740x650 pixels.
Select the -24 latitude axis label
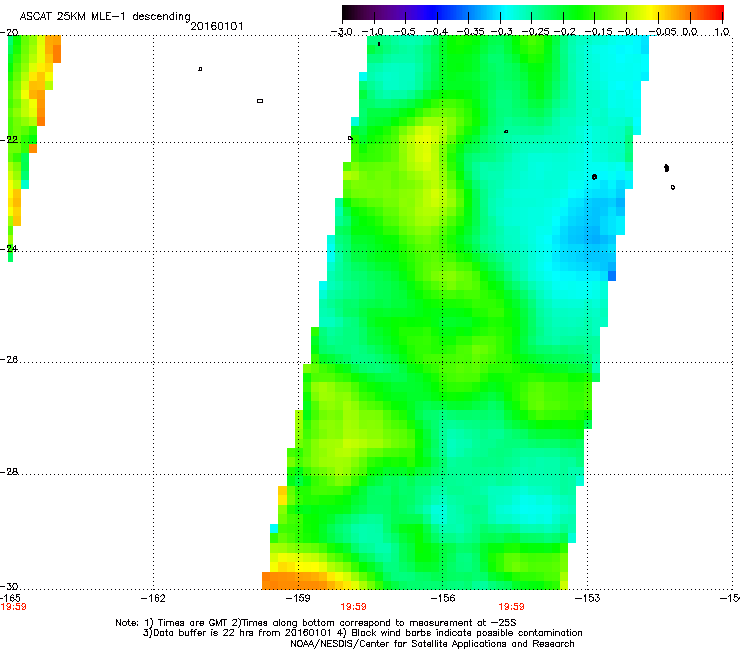coord(9,248)
